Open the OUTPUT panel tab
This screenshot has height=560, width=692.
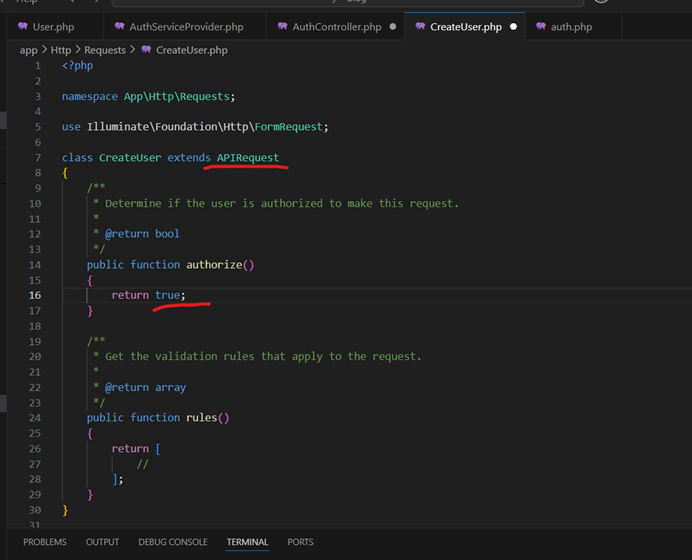tap(102, 542)
